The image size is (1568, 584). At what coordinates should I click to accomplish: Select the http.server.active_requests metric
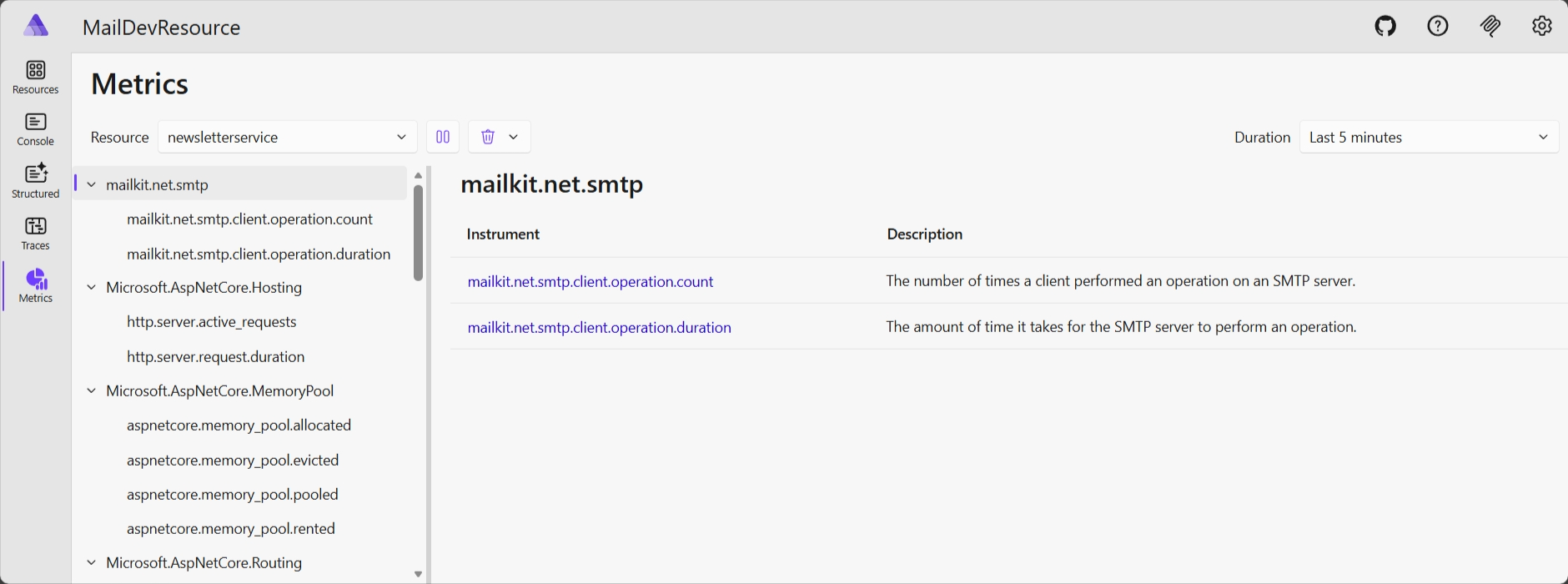[x=212, y=321]
